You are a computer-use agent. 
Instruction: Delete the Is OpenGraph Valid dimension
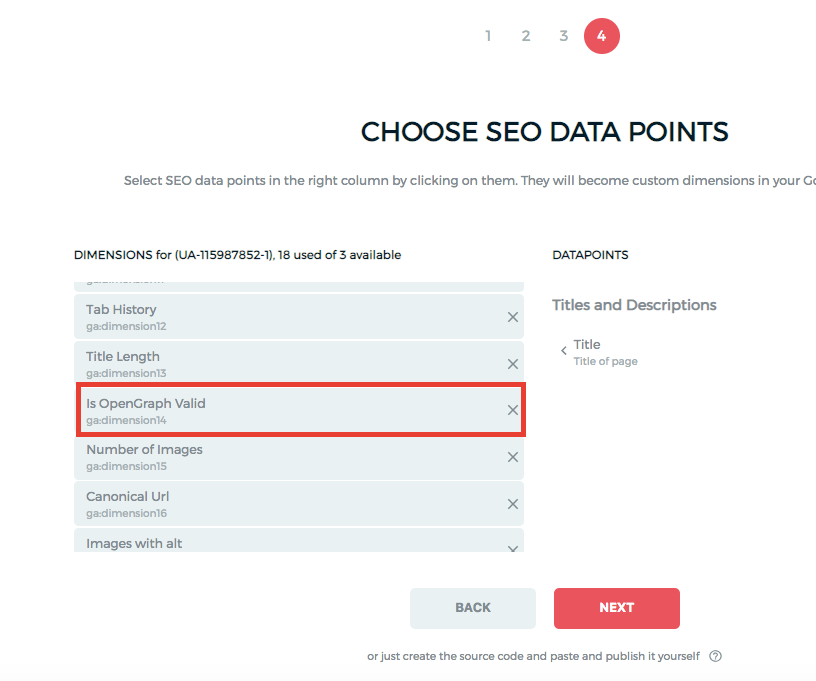coord(512,410)
